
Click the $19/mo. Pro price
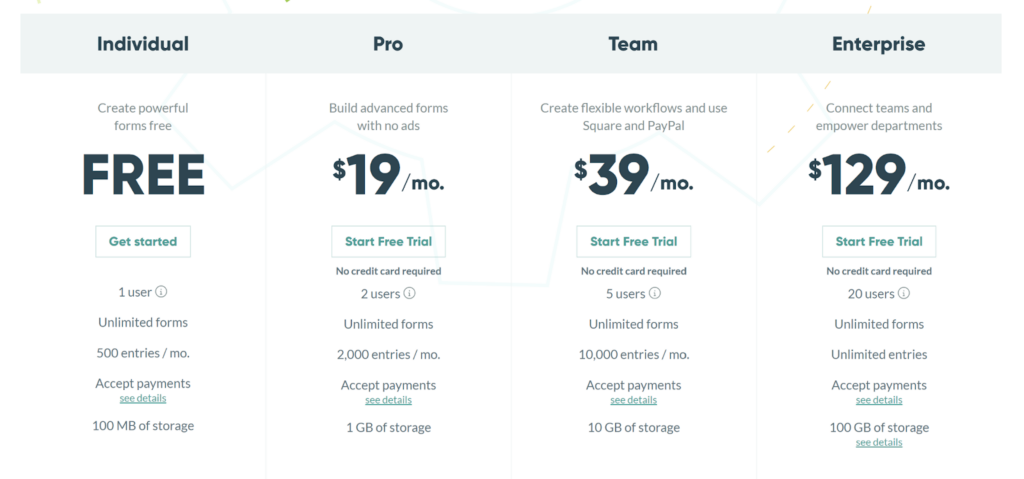pyautogui.click(x=389, y=175)
